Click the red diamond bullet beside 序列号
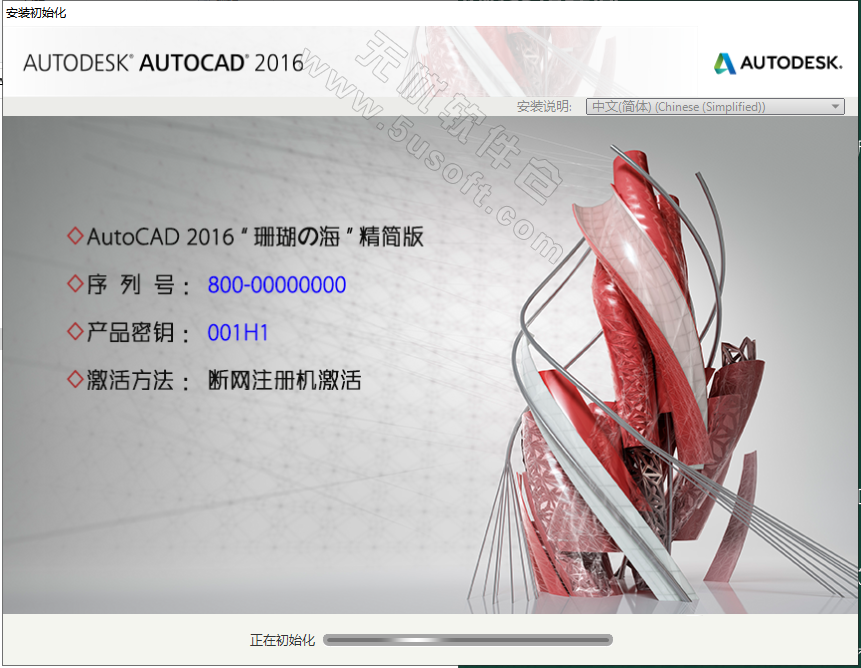 coord(74,284)
